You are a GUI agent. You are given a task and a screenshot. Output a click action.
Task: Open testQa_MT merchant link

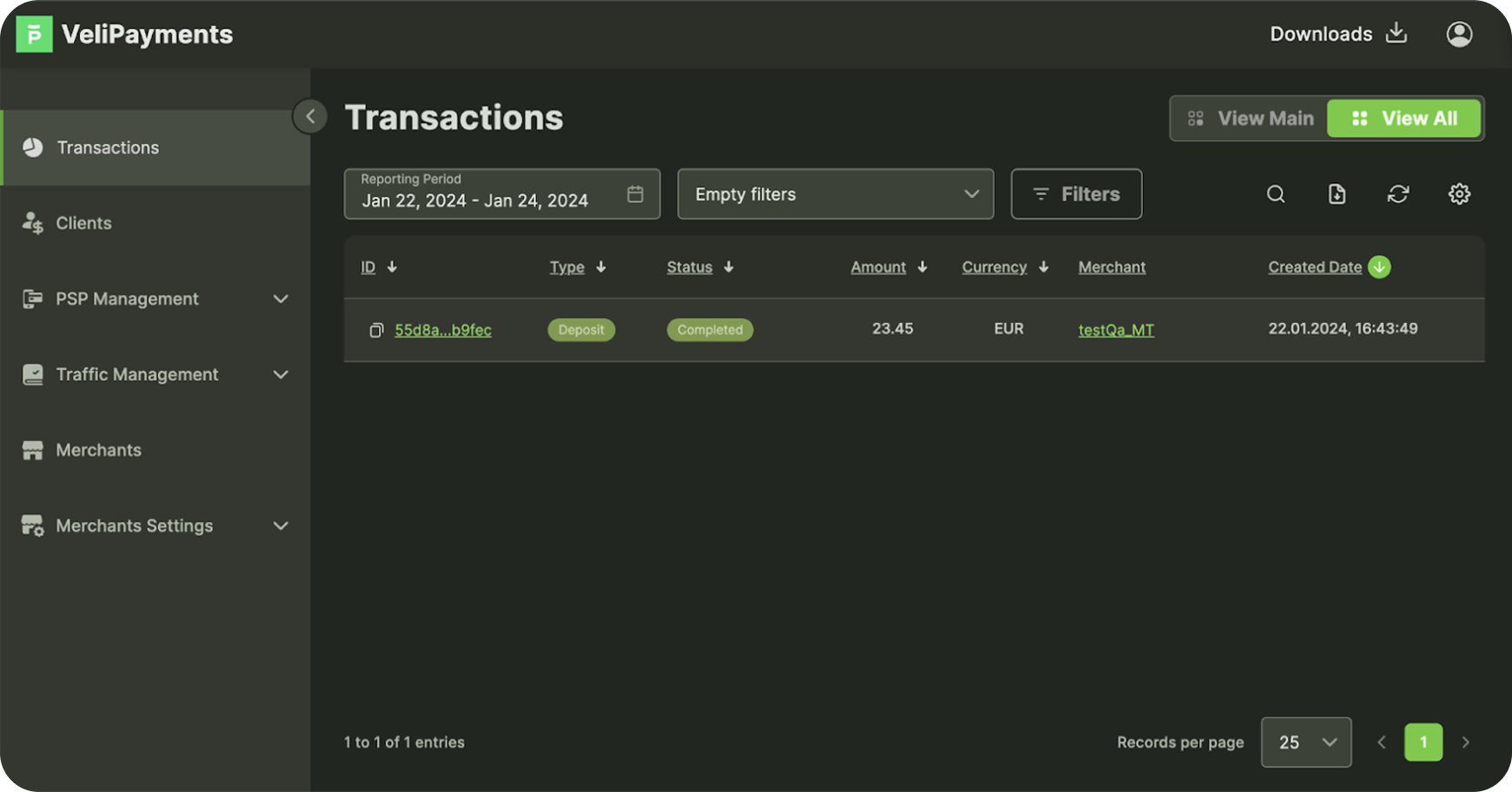point(1116,330)
